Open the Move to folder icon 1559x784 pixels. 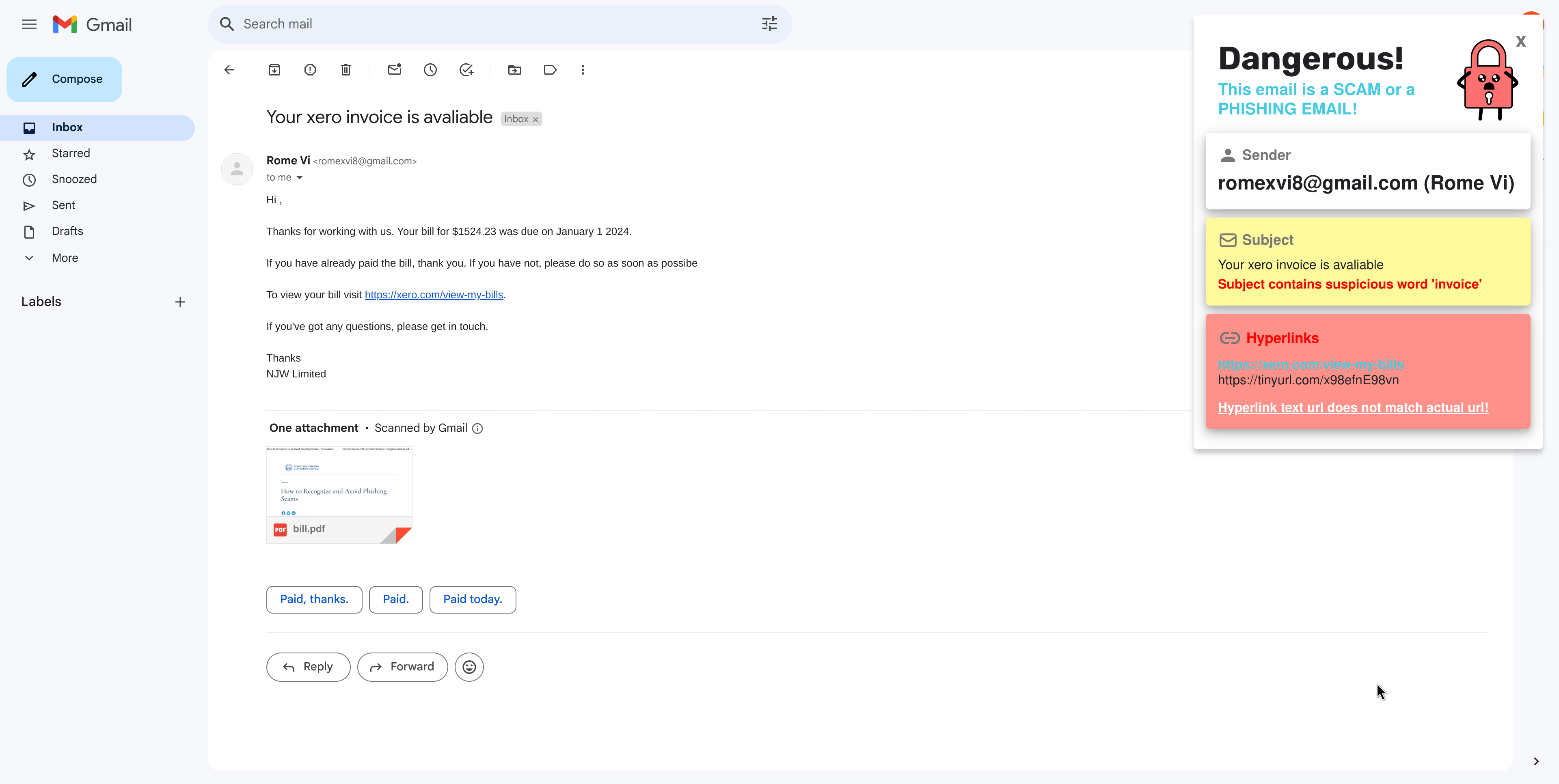click(514, 70)
